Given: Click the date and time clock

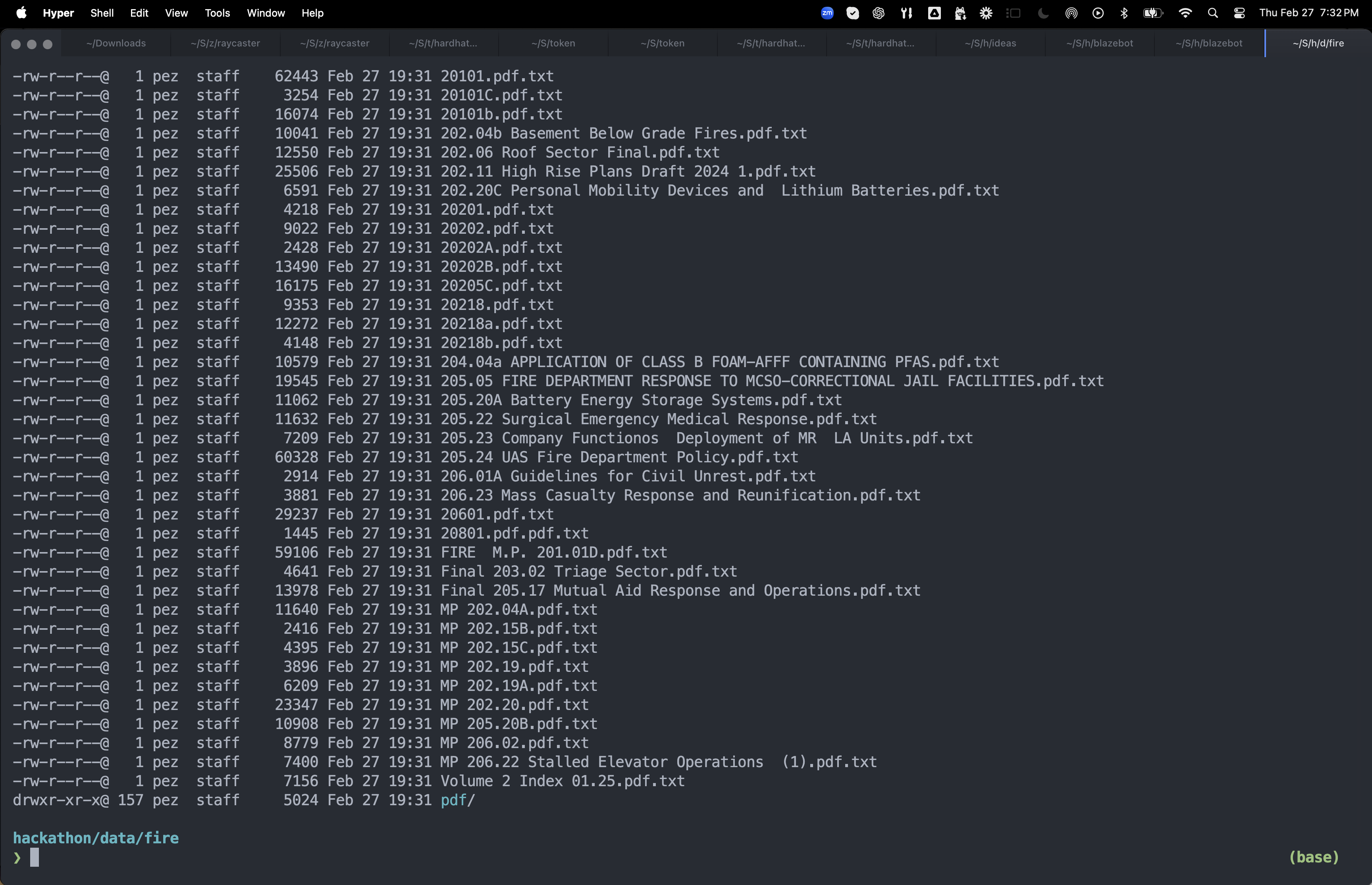Looking at the screenshot, I should click(x=1308, y=13).
